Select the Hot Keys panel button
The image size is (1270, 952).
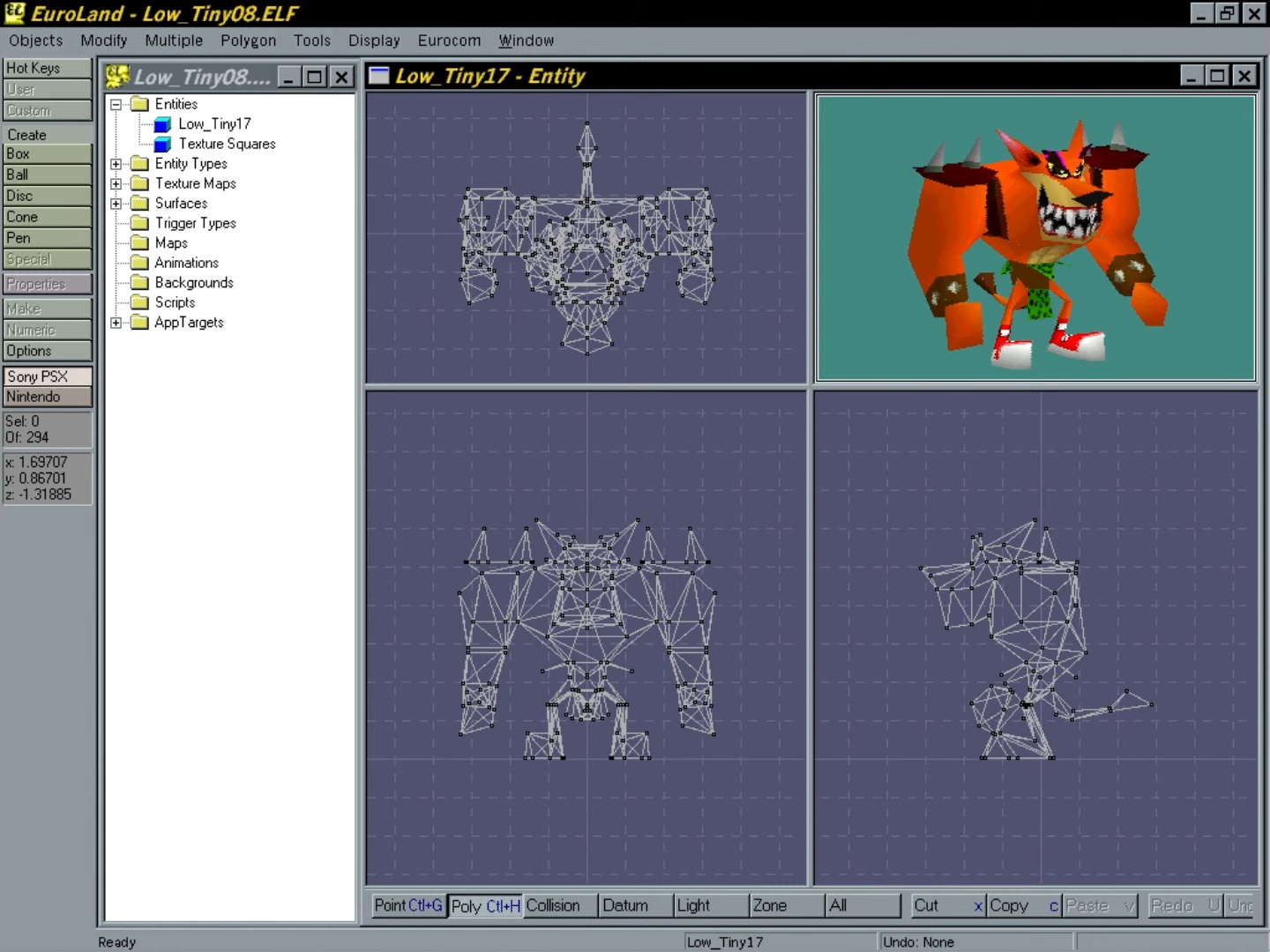click(x=48, y=68)
